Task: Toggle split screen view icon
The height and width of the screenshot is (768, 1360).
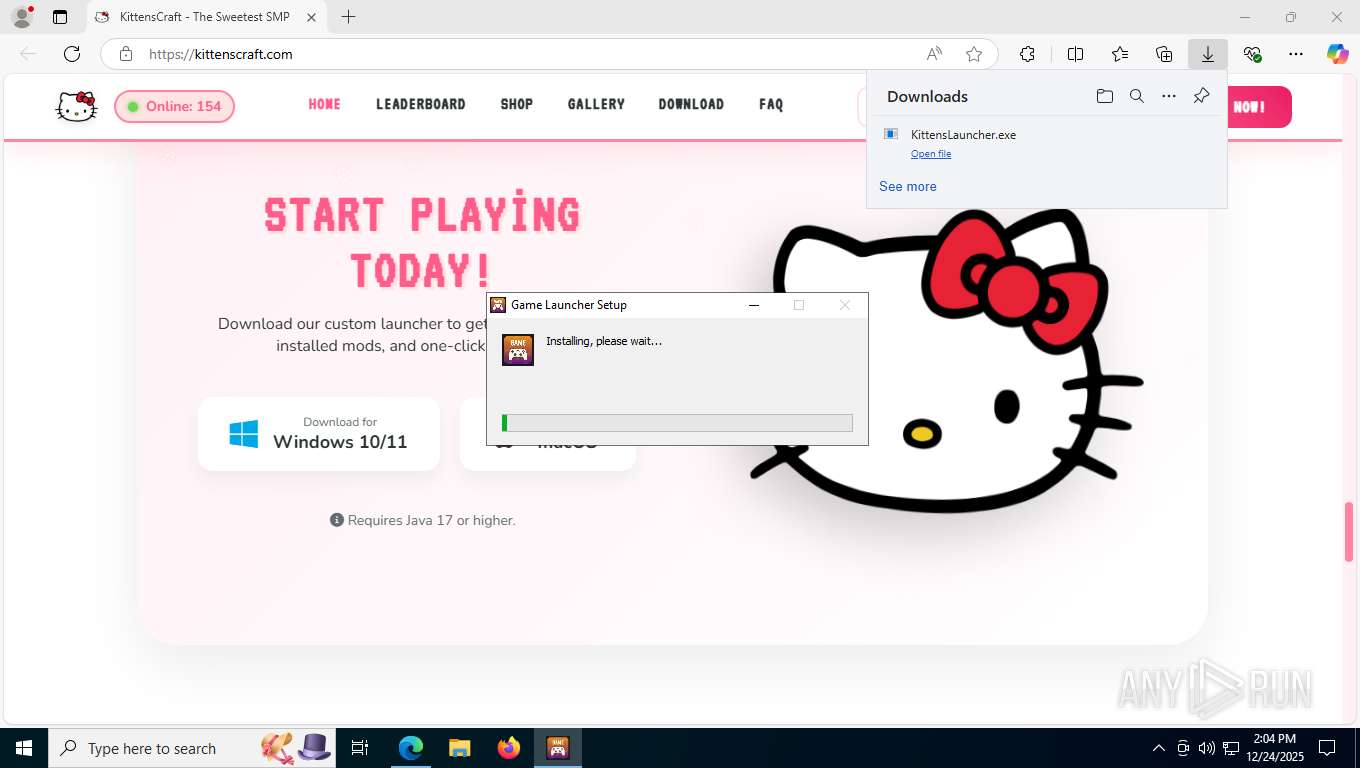Action: (x=1076, y=54)
